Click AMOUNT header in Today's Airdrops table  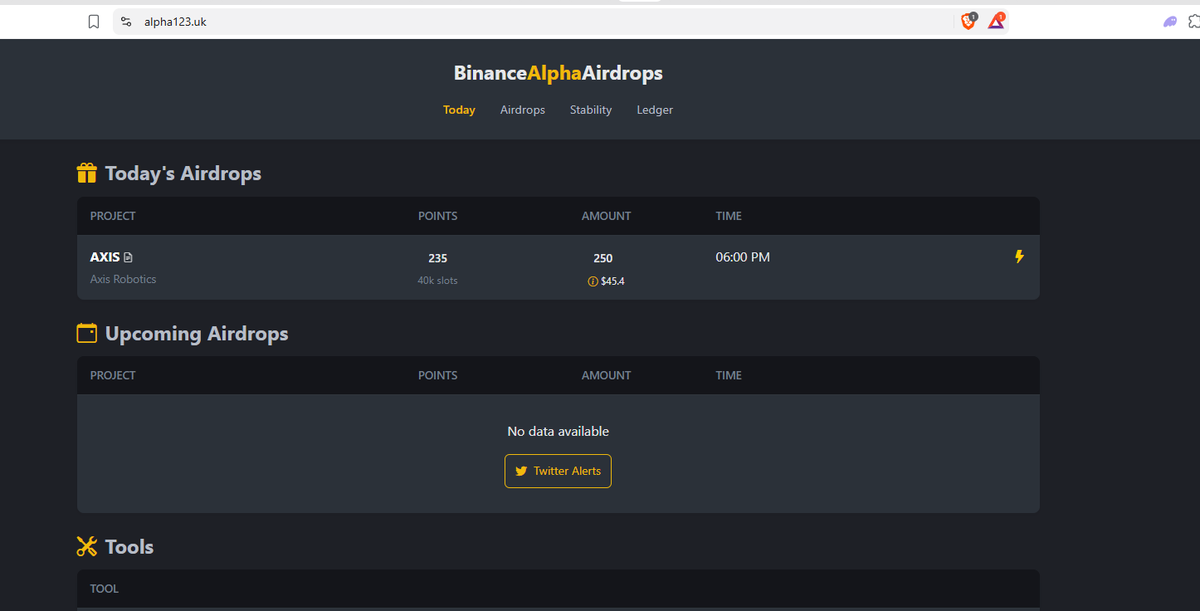pyautogui.click(x=607, y=216)
